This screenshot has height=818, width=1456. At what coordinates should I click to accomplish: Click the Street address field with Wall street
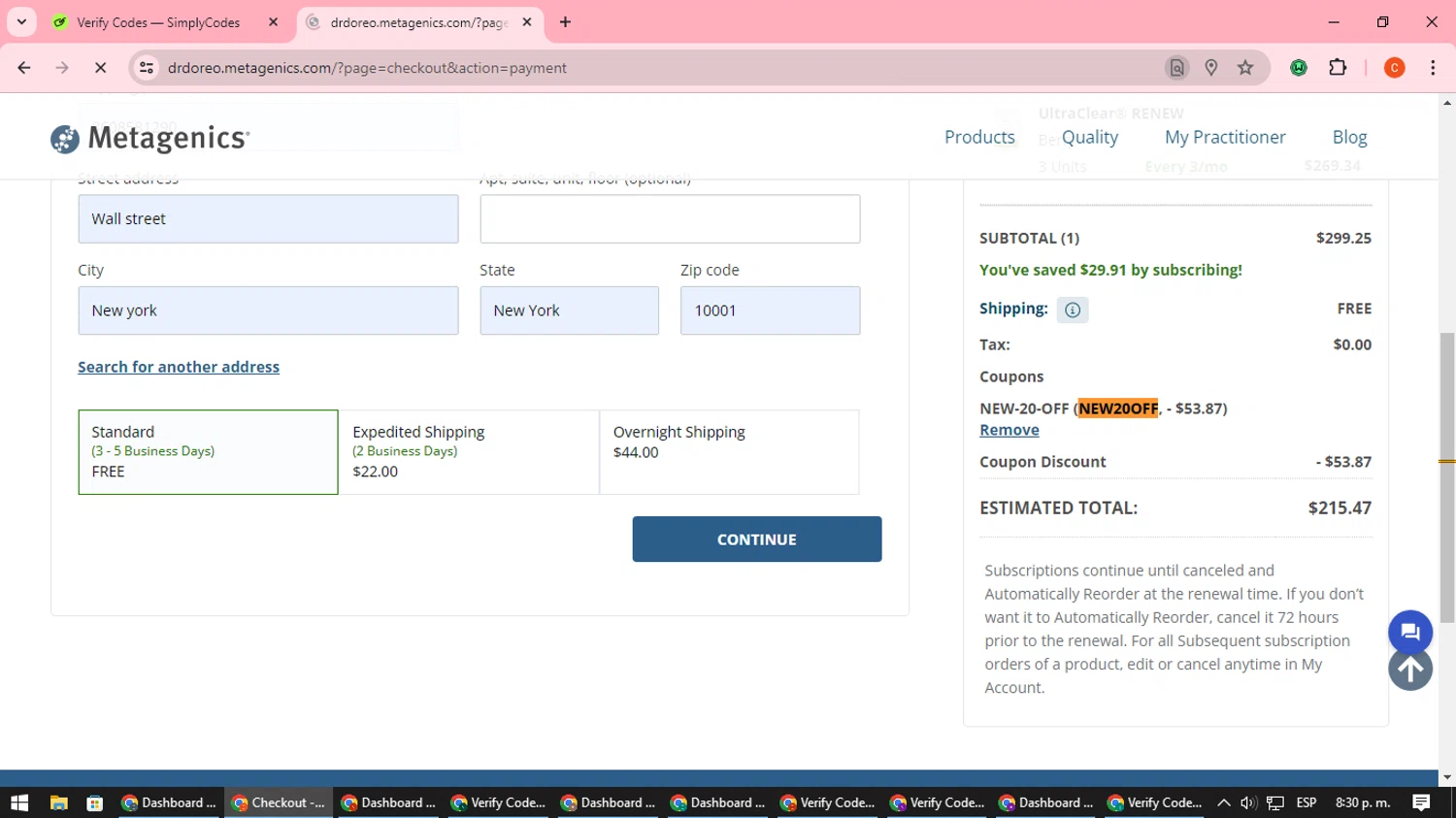pos(268,219)
